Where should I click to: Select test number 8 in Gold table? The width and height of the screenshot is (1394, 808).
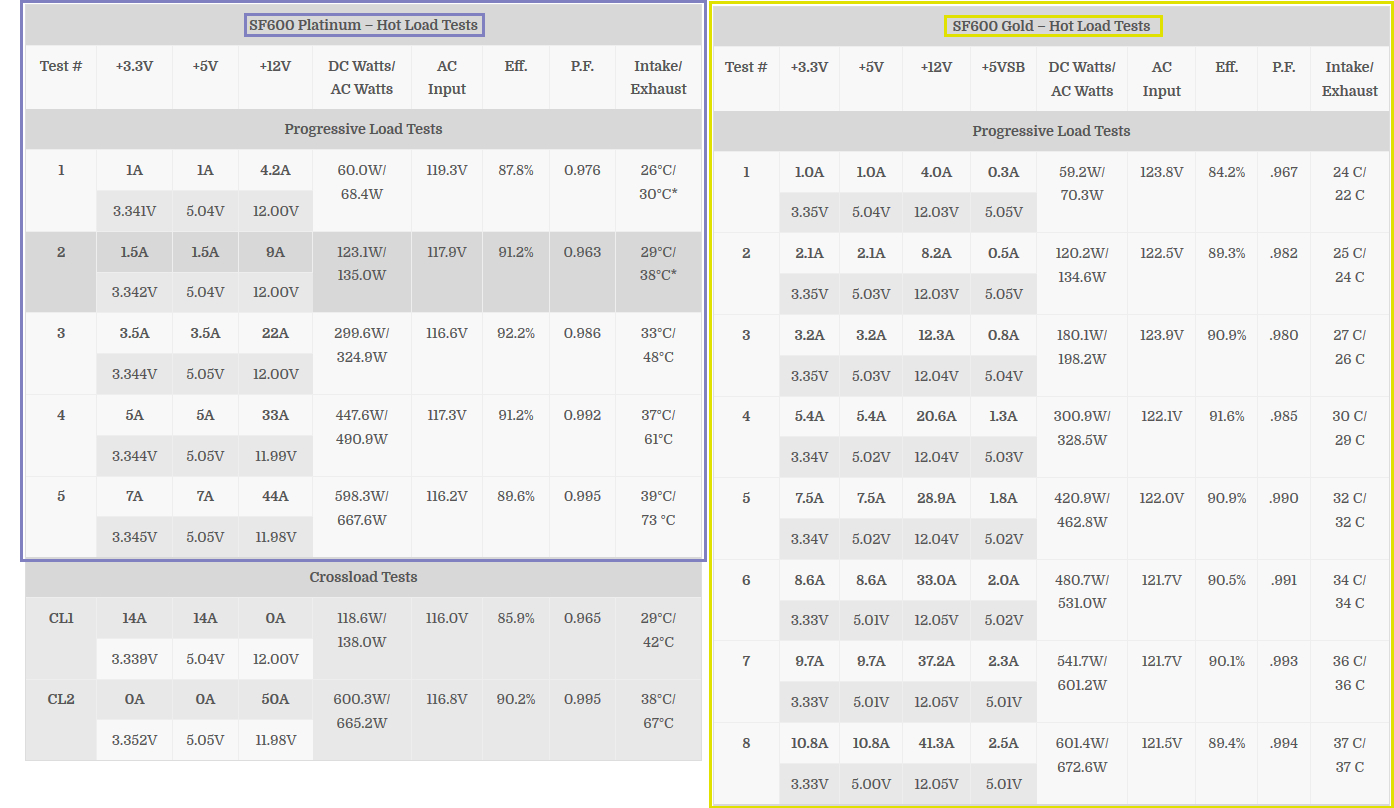coord(746,743)
